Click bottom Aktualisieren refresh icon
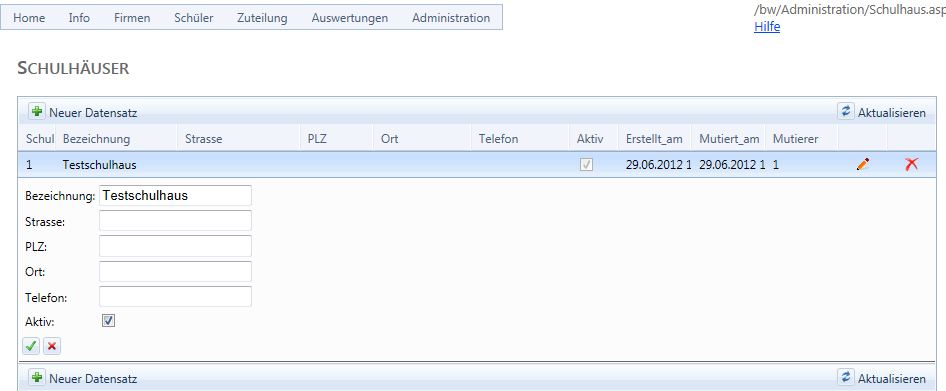Screen dimensions: 946x391 tap(846, 377)
